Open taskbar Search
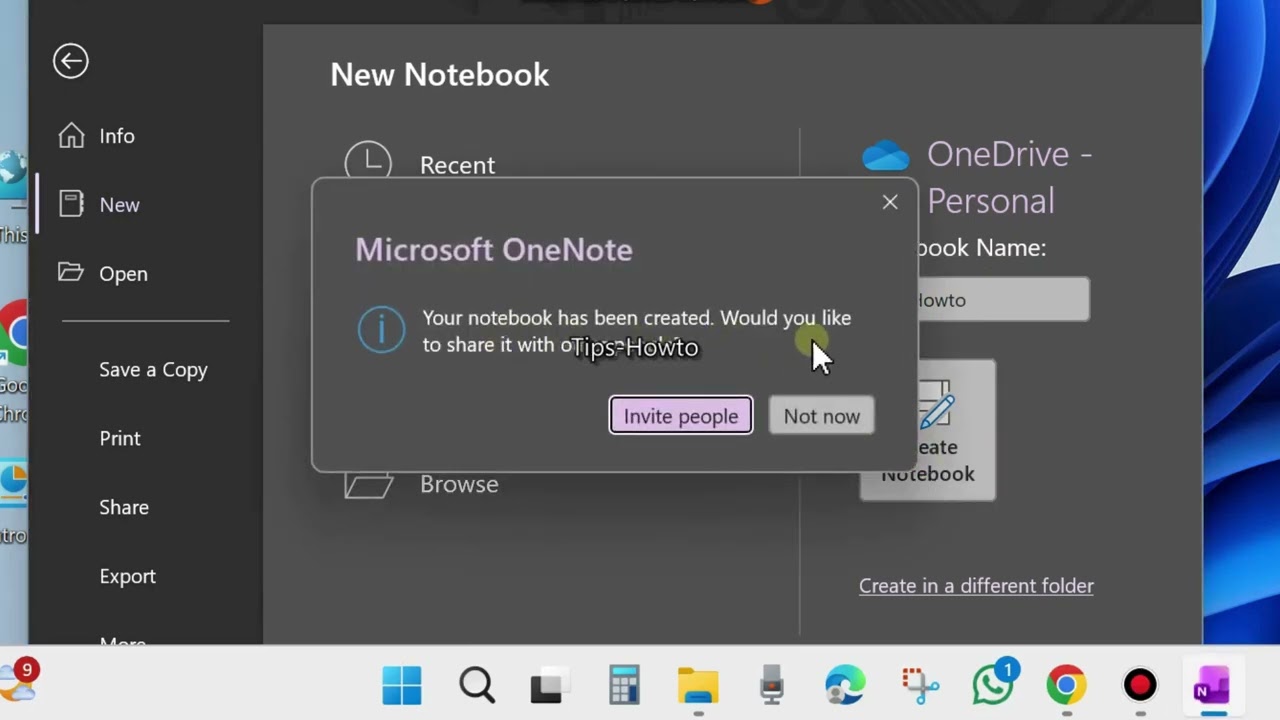1280x720 pixels. (x=477, y=686)
